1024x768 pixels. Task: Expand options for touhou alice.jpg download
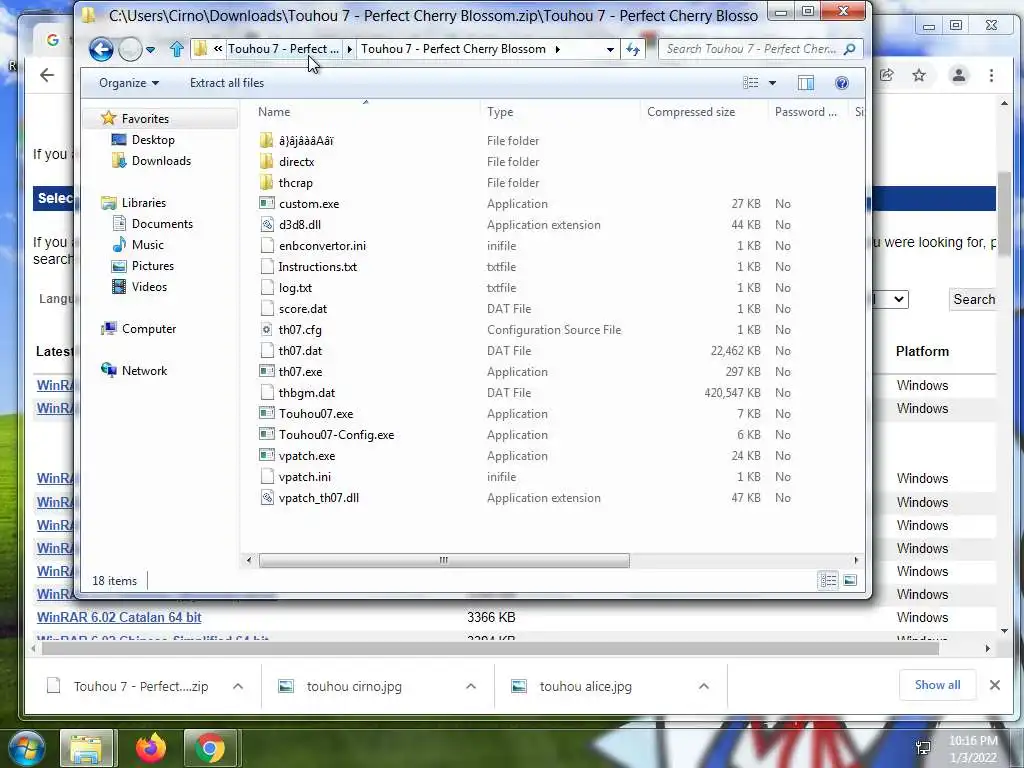pos(703,686)
